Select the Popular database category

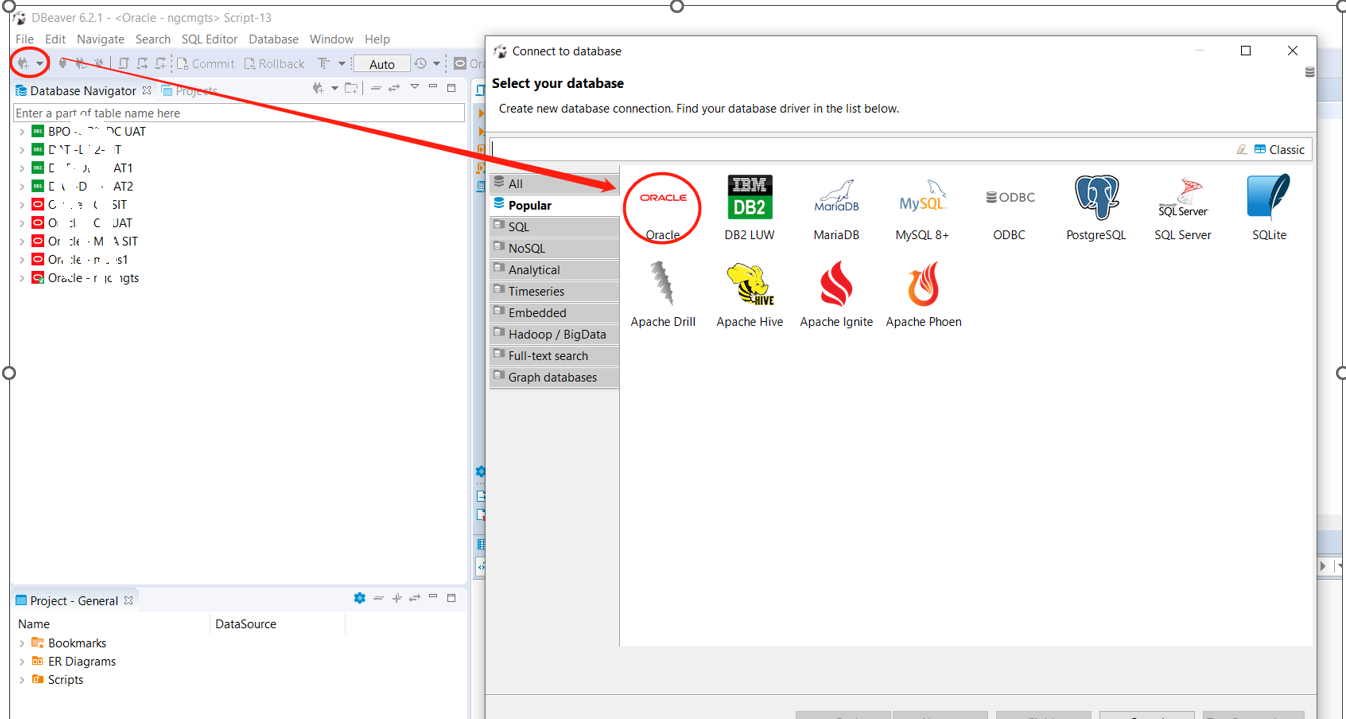555,205
